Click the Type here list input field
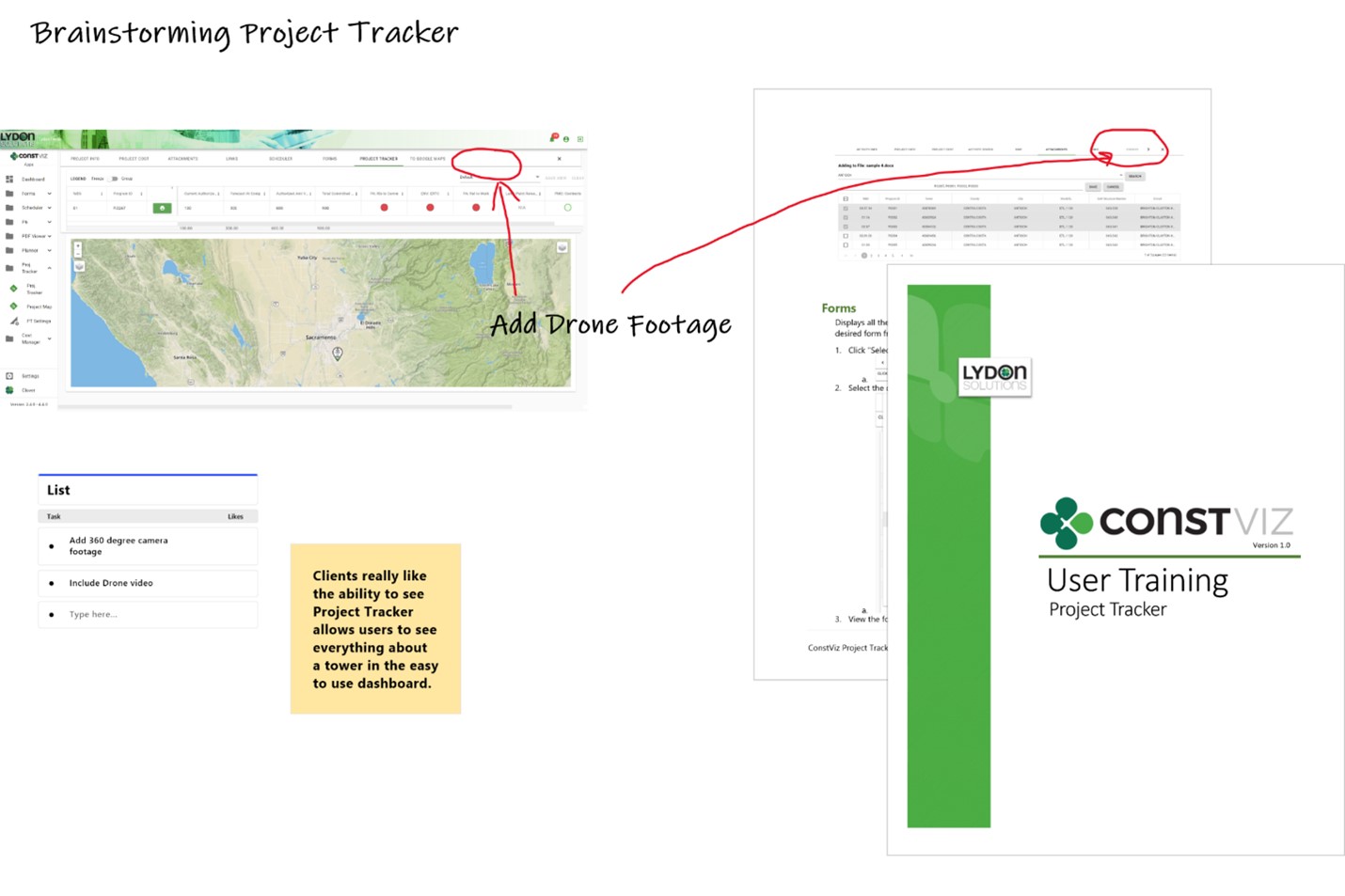Image resolution: width=1345 pixels, height=896 pixels. tap(148, 614)
